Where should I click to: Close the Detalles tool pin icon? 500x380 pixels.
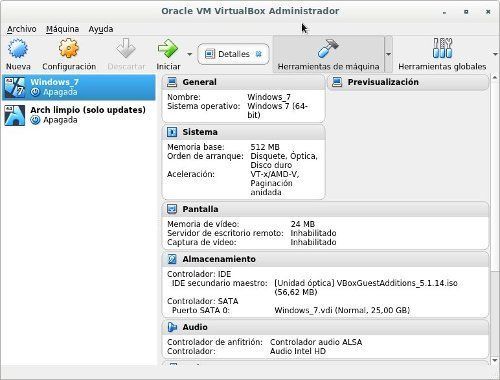pos(259,54)
